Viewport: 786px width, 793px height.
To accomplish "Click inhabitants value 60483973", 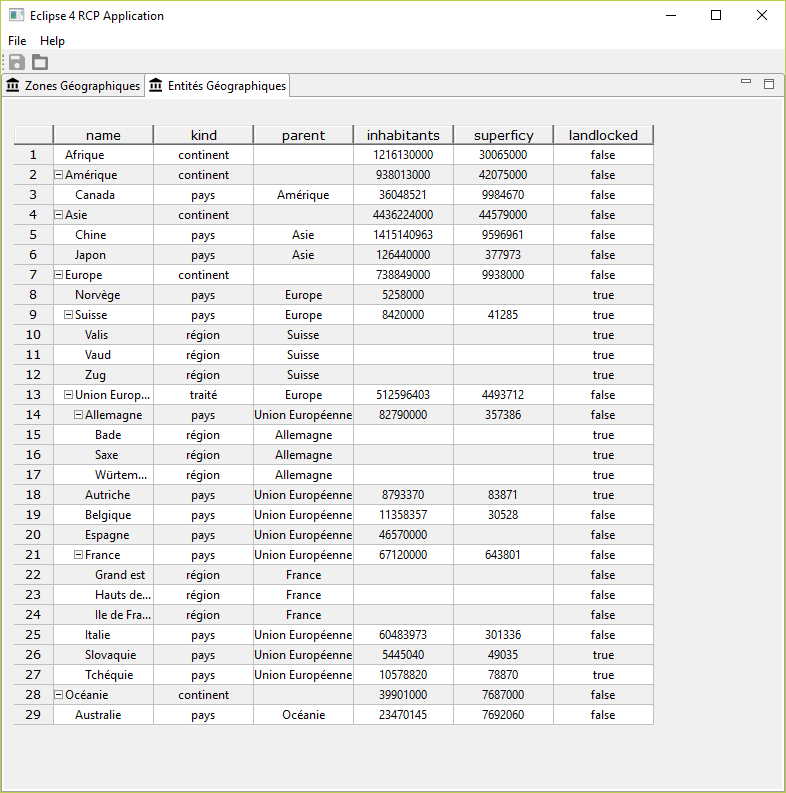I will click(403, 635).
